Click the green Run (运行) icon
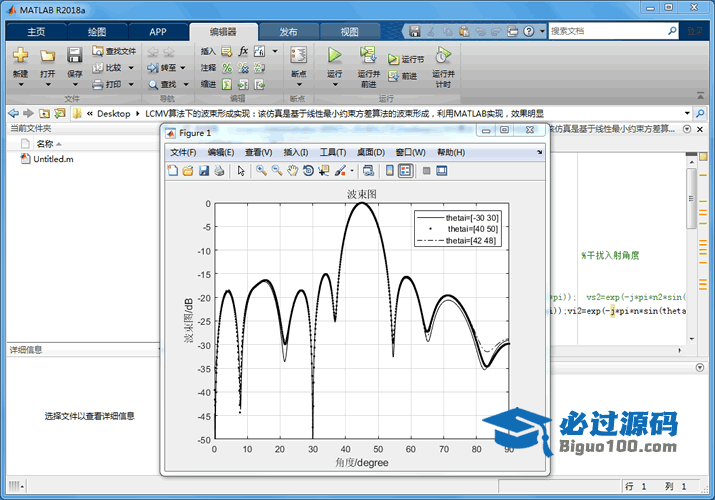 [335, 55]
